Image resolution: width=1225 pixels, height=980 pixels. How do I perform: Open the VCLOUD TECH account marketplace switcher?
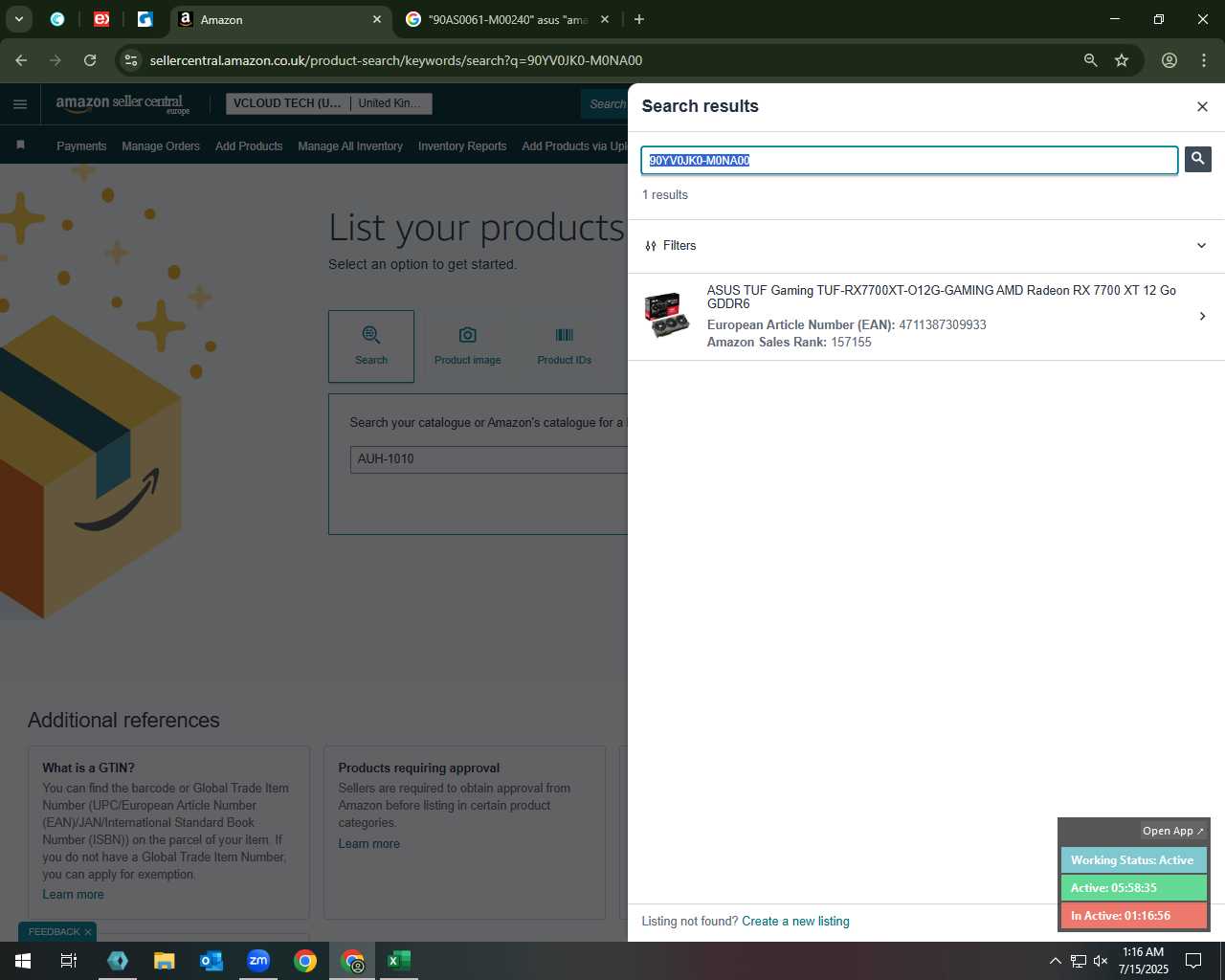[328, 103]
